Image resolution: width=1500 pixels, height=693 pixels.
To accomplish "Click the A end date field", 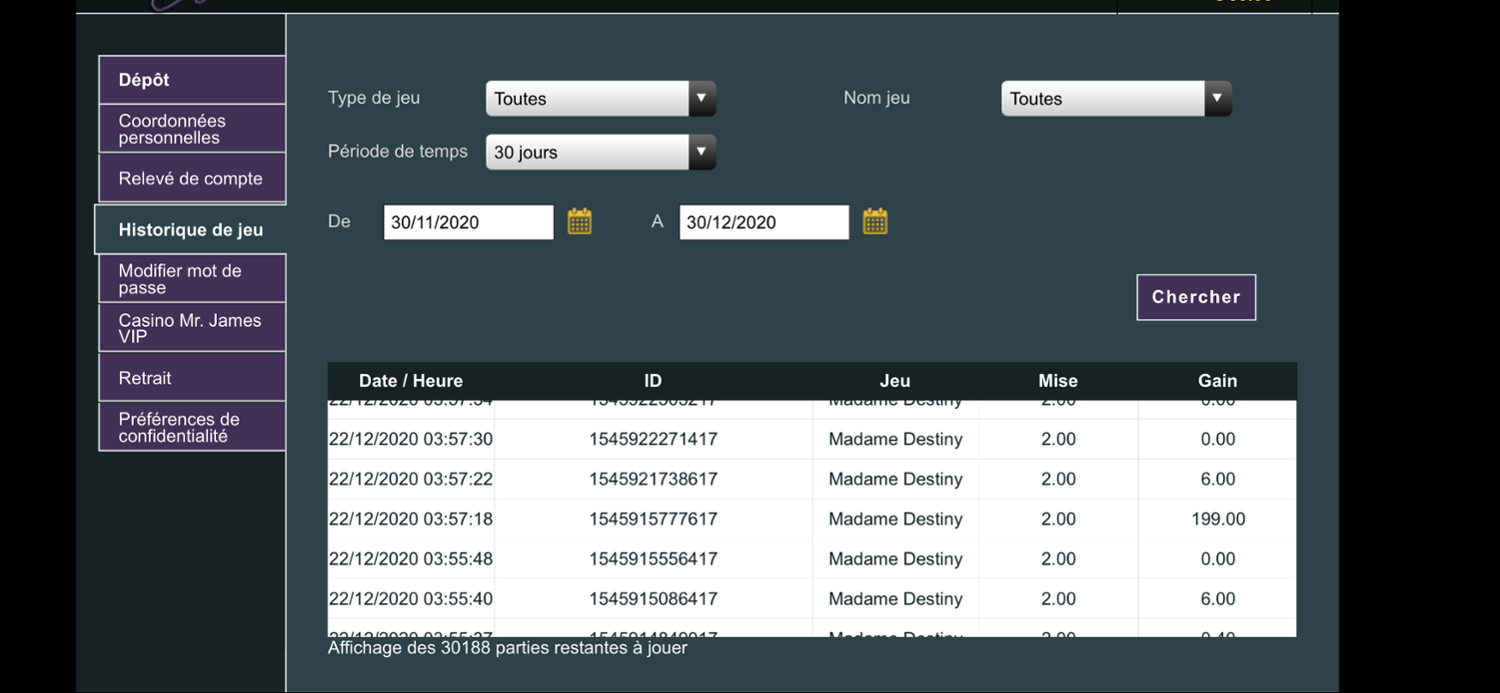I will pos(764,222).
